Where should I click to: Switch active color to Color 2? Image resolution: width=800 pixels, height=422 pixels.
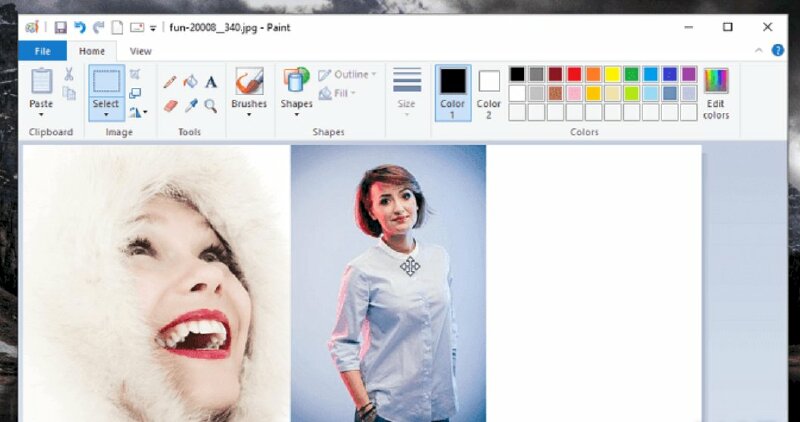[489, 91]
